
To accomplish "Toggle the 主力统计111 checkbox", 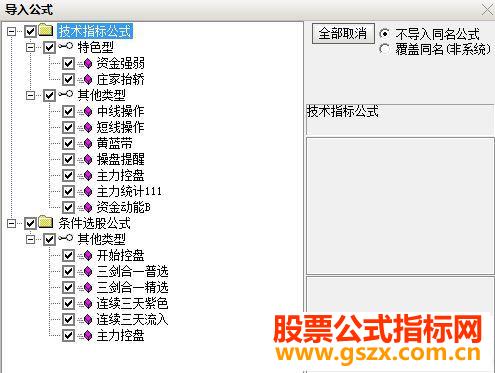I will pyautogui.click(x=68, y=191).
